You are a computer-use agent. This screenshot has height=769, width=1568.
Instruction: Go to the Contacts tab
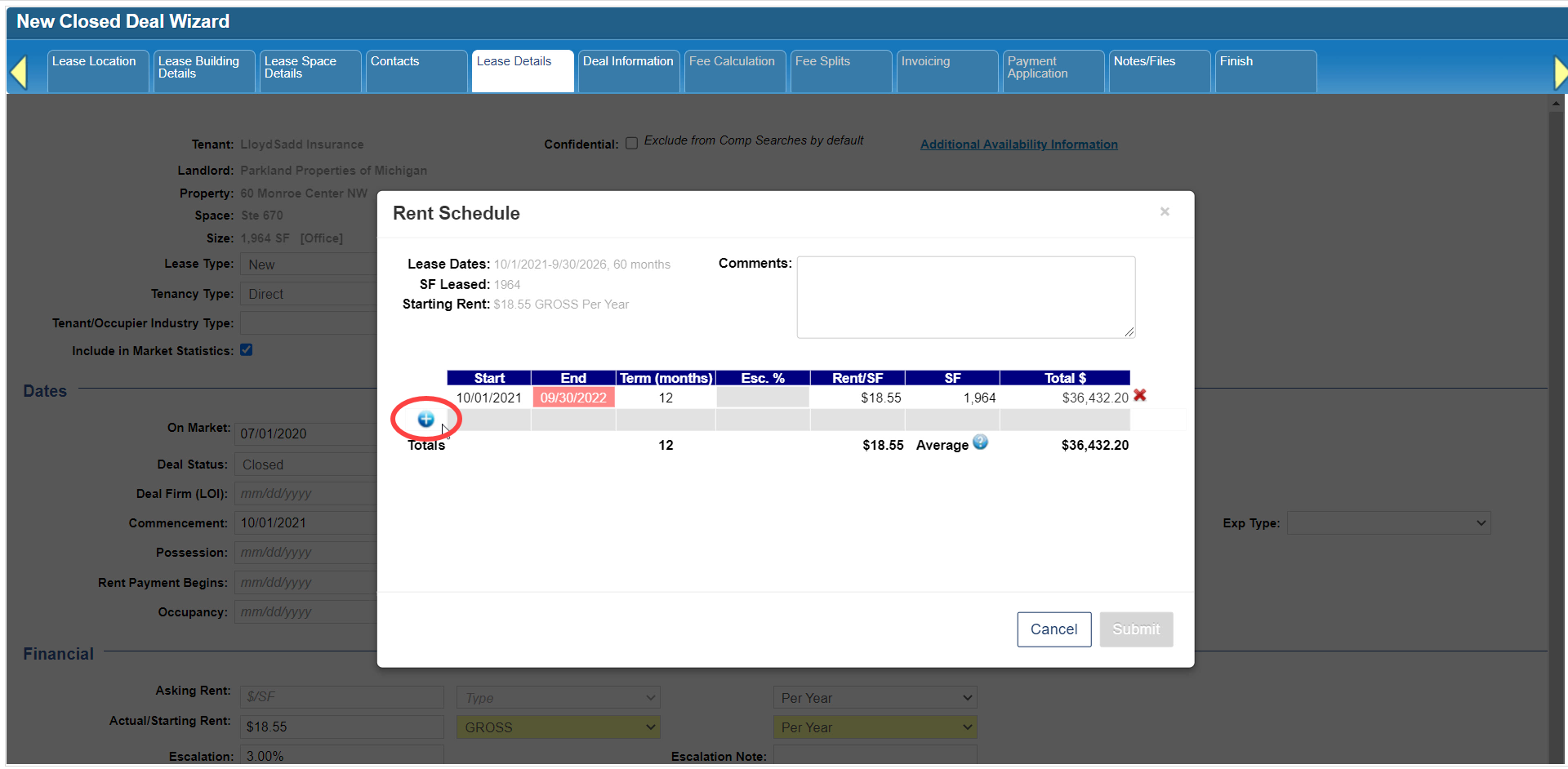pyautogui.click(x=395, y=62)
